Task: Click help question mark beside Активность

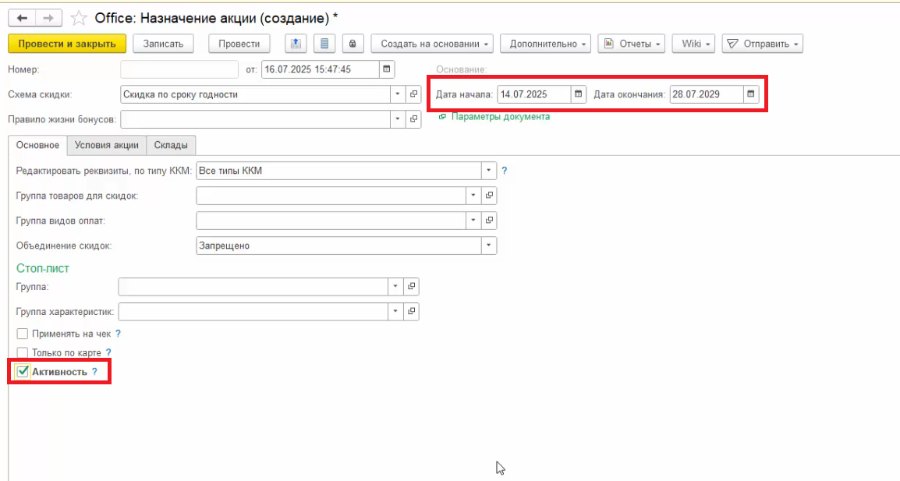Action: tap(95, 372)
